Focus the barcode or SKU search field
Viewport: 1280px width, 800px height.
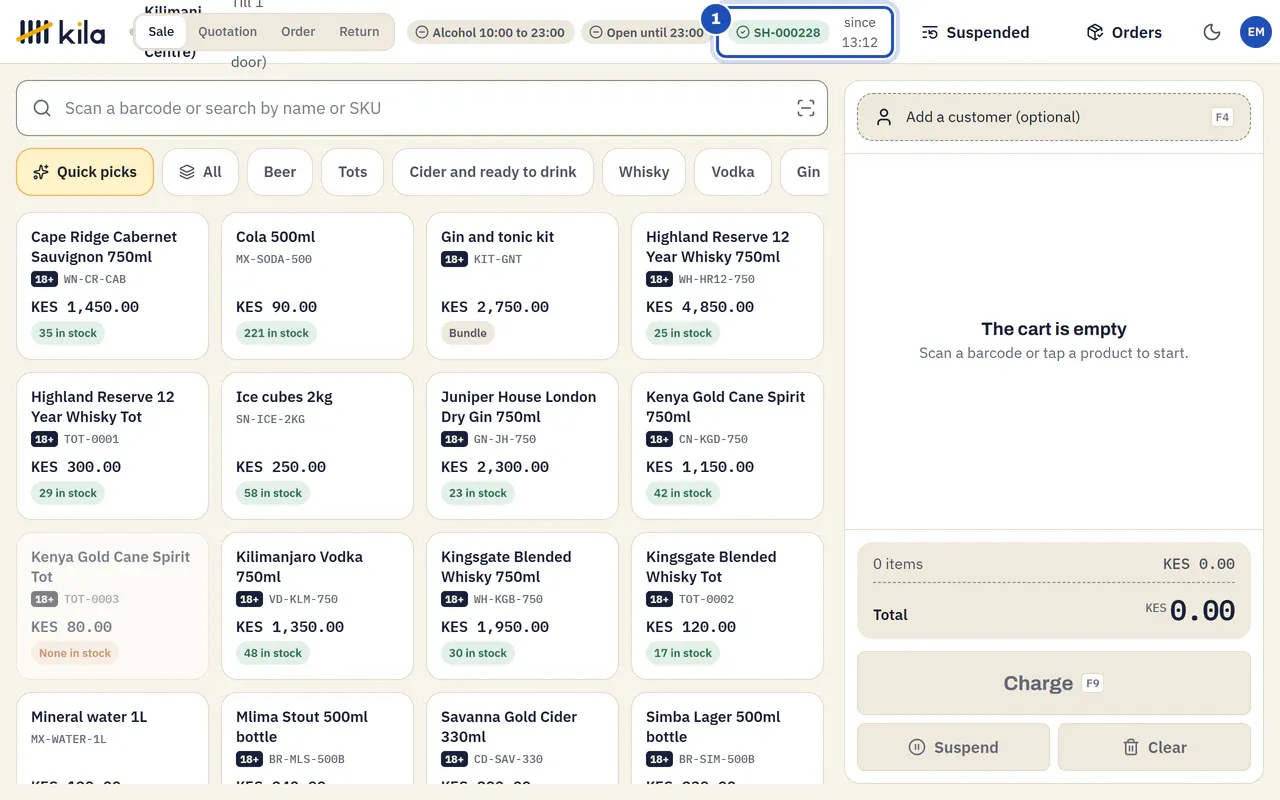click(x=422, y=108)
